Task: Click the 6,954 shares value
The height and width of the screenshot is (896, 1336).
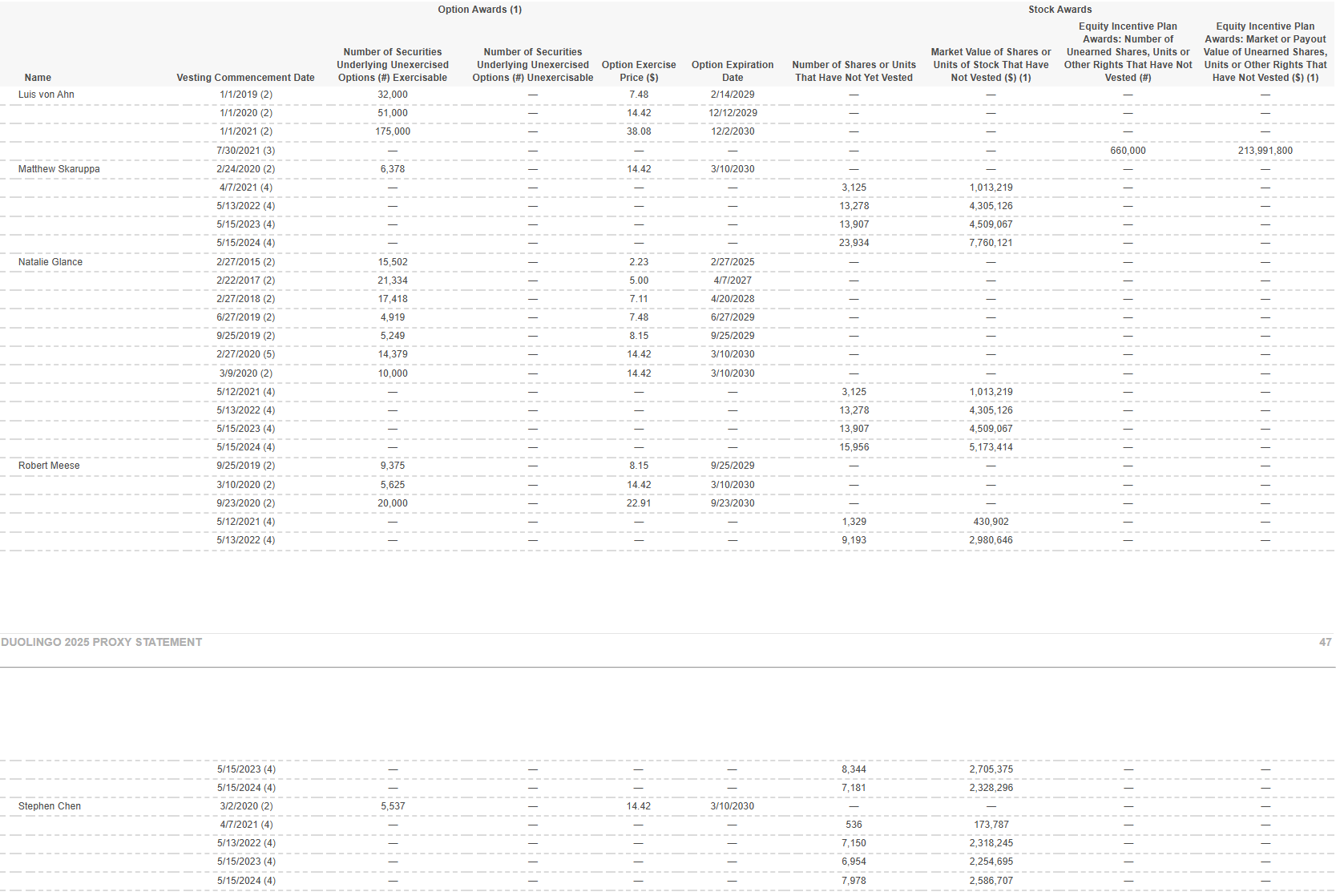Action: point(854,862)
